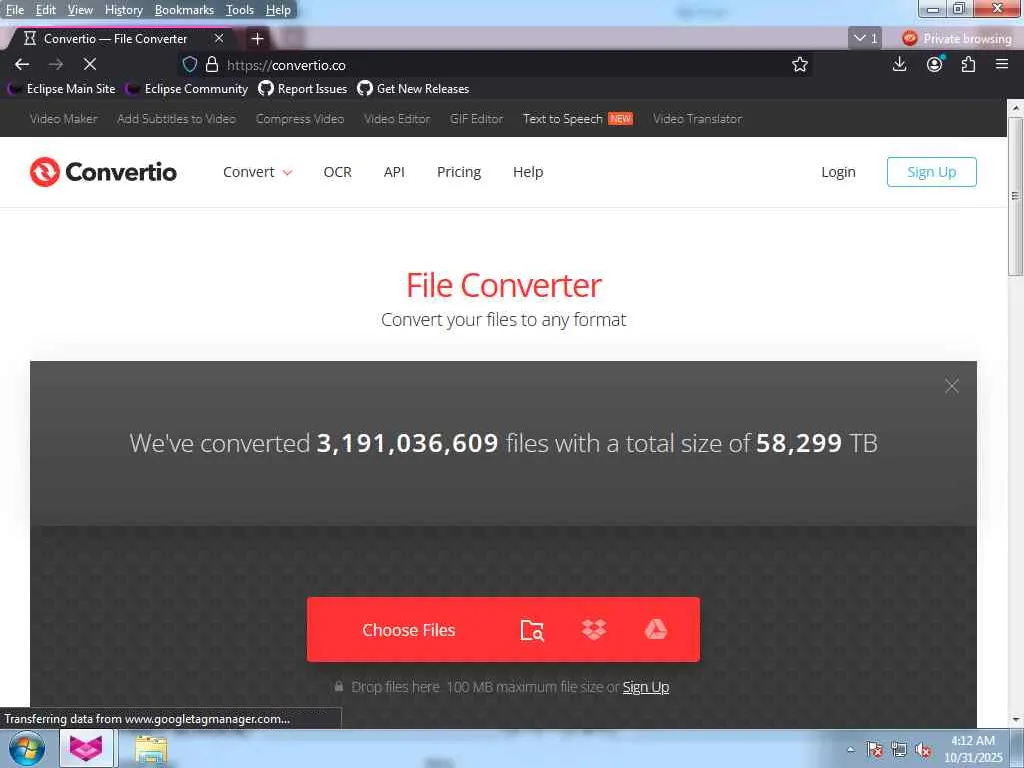This screenshot has width=1024, height=768.
Task: Browse local files with folder search icon
Action: pyautogui.click(x=532, y=630)
